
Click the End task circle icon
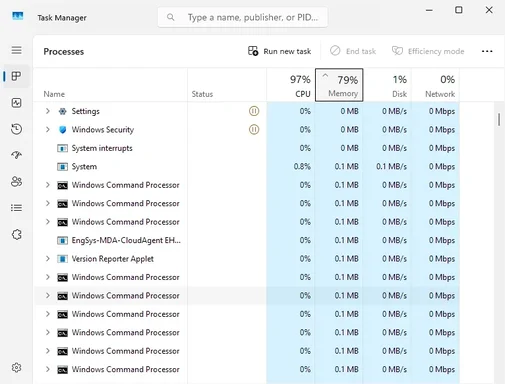tap(335, 51)
